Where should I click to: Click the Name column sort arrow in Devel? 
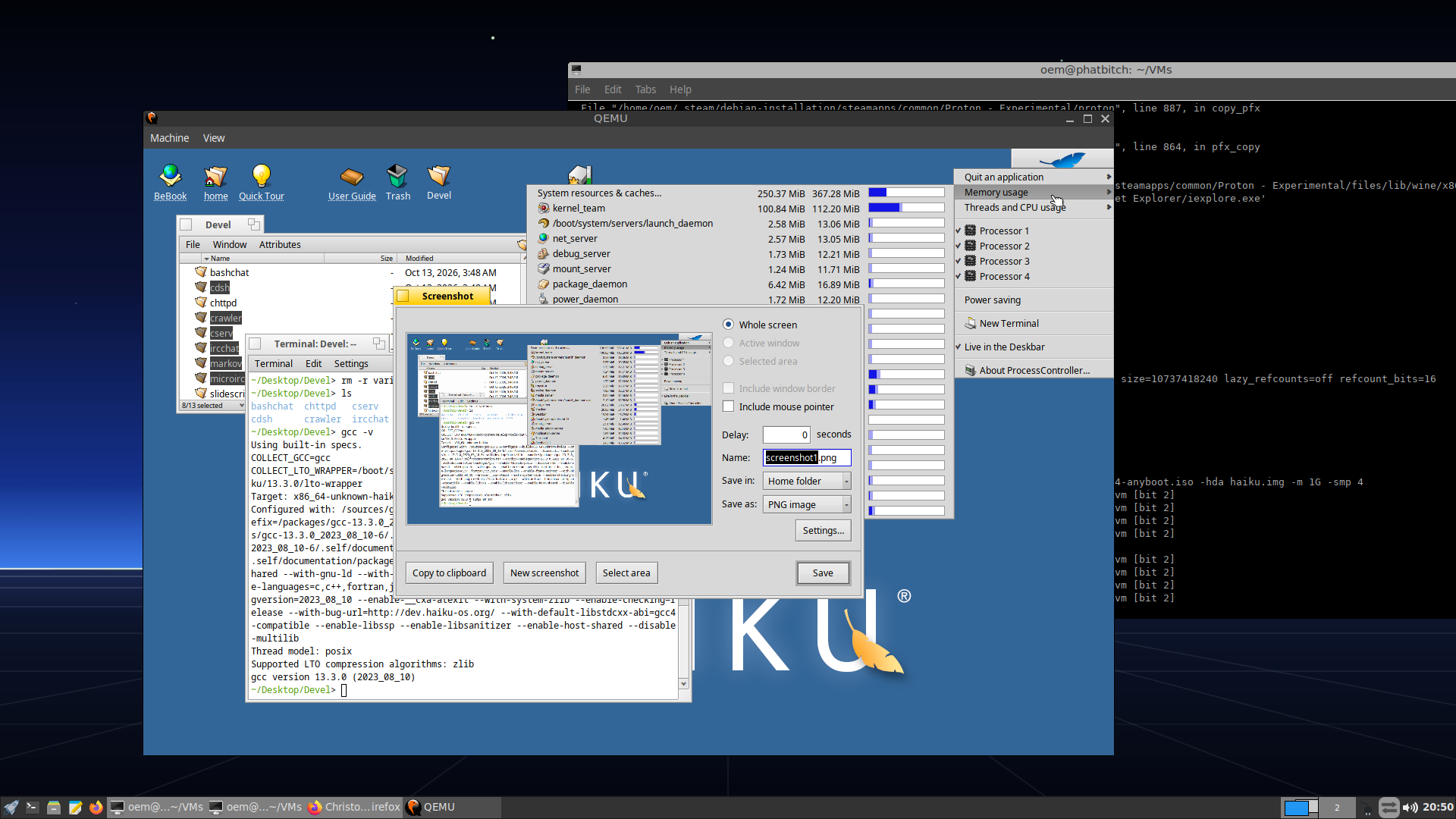[206, 259]
